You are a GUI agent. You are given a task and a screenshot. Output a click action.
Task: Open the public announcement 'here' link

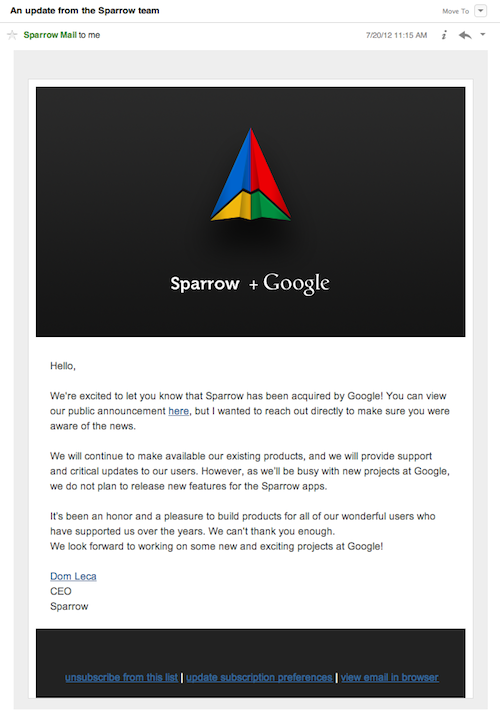point(179,411)
